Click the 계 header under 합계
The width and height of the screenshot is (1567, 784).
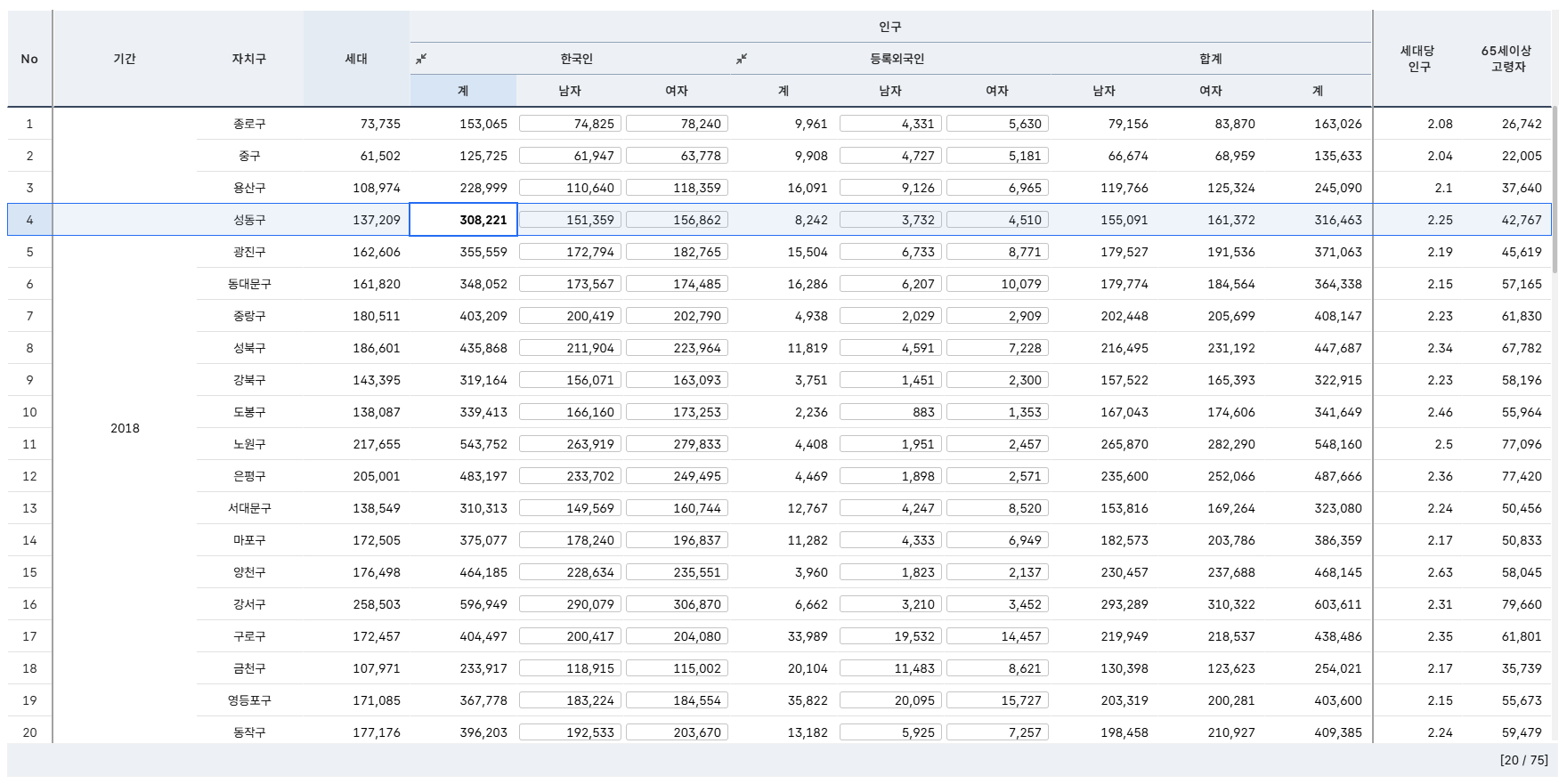[x=1318, y=91]
